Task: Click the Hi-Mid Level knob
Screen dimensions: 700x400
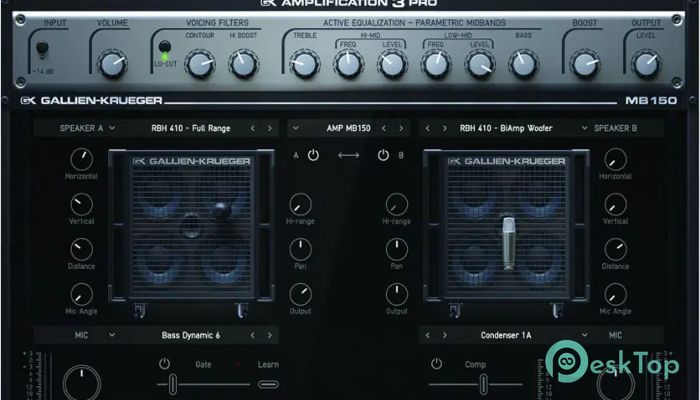Action: tap(392, 65)
